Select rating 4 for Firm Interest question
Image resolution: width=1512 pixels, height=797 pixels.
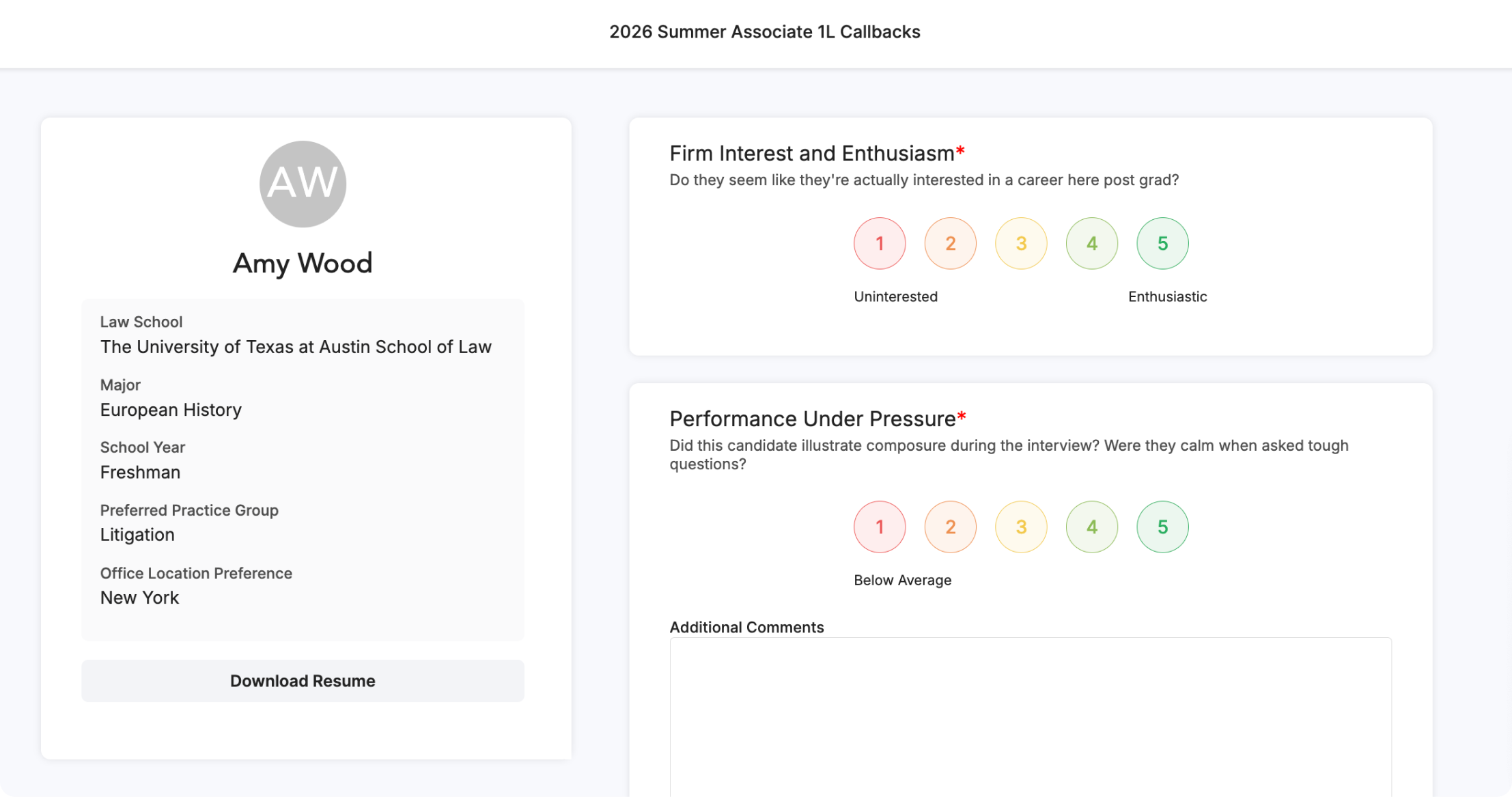[1092, 243]
